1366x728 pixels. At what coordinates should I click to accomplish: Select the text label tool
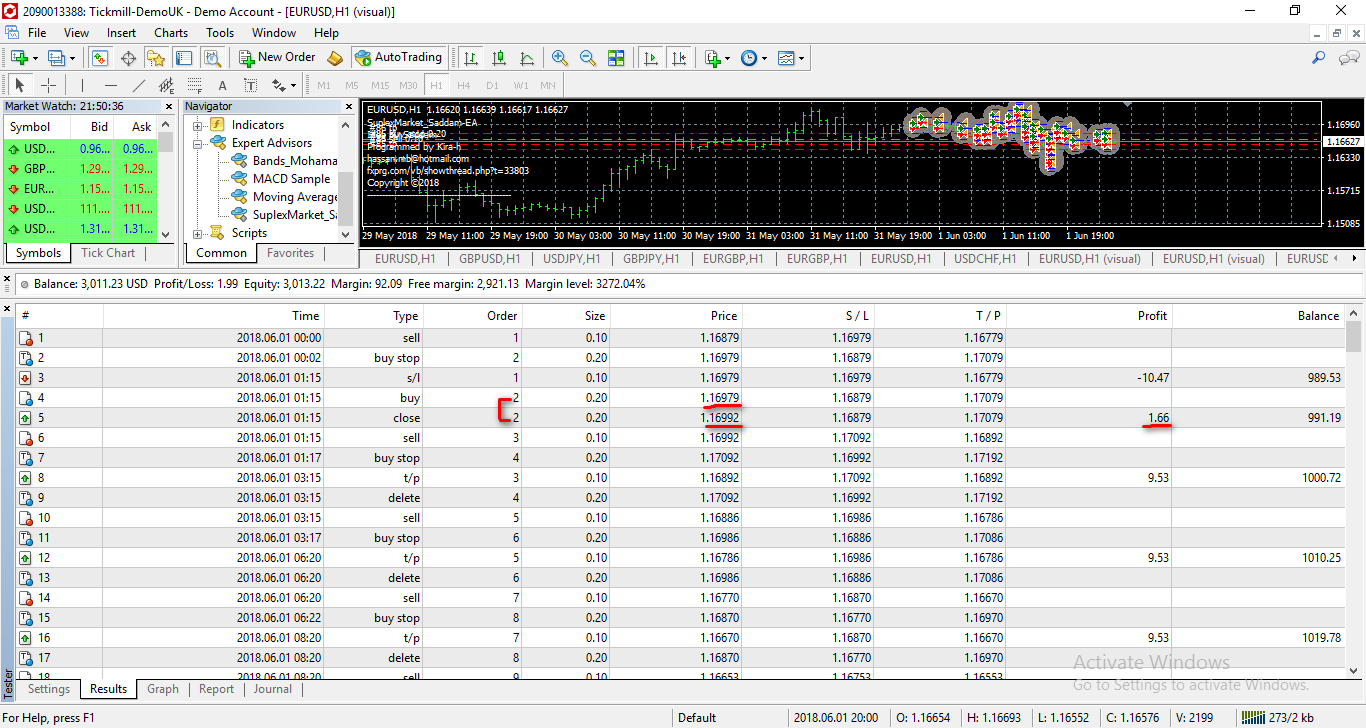click(x=222, y=85)
